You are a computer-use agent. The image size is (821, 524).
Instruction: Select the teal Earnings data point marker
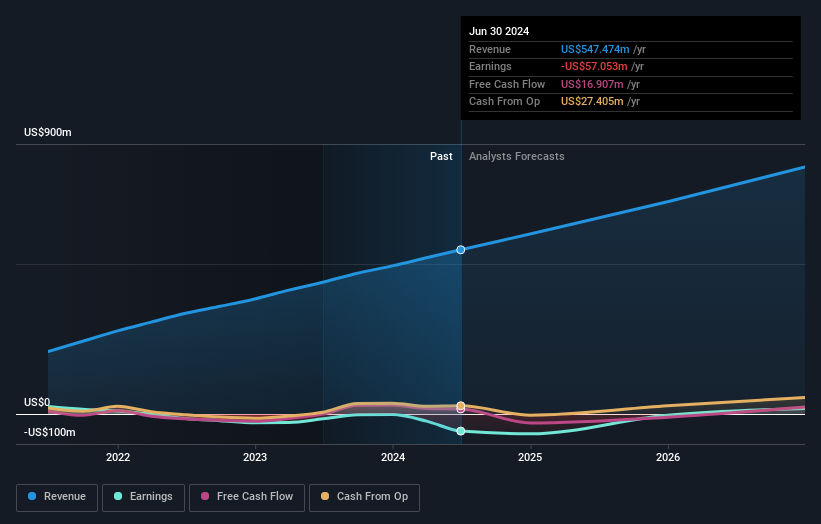461,431
